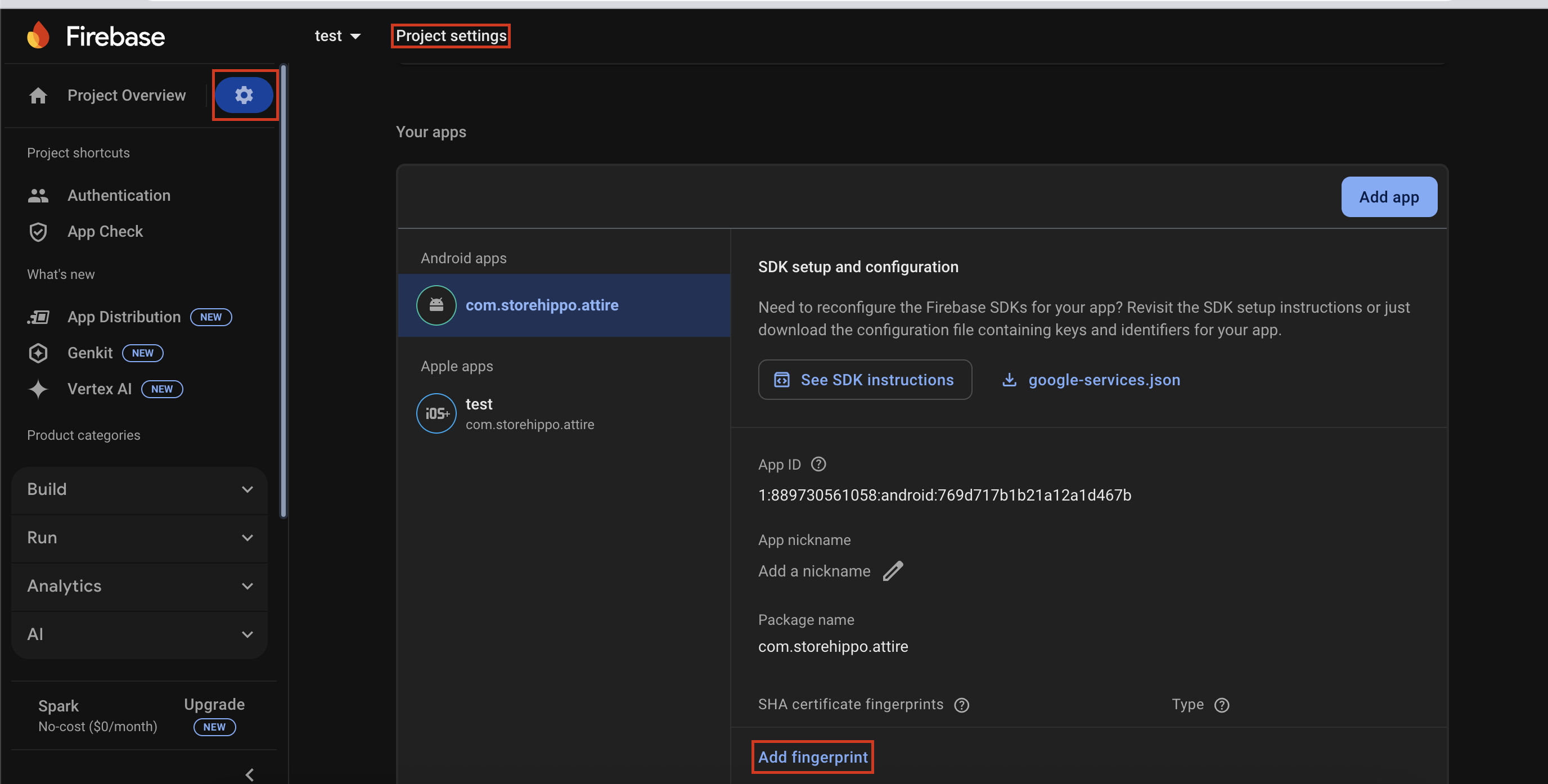The height and width of the screenshot is (784, 1548).
Task: Open Project Overview page
Action: click(x=126, y=96)
